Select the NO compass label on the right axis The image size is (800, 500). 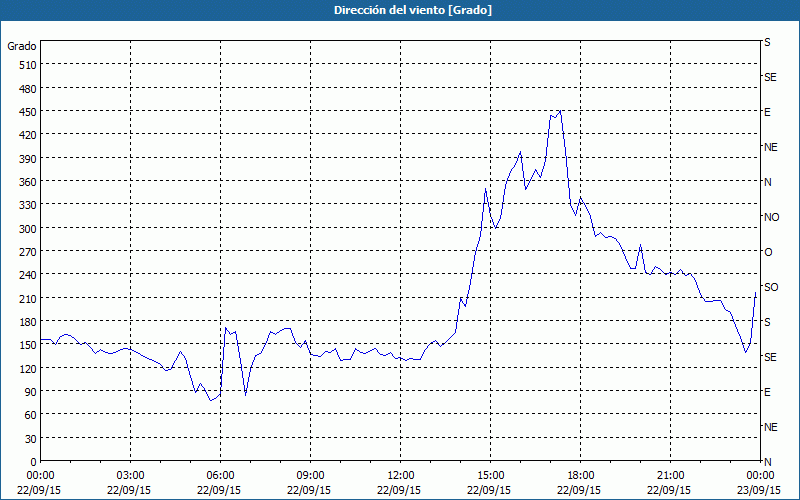(x=771, y=217)
